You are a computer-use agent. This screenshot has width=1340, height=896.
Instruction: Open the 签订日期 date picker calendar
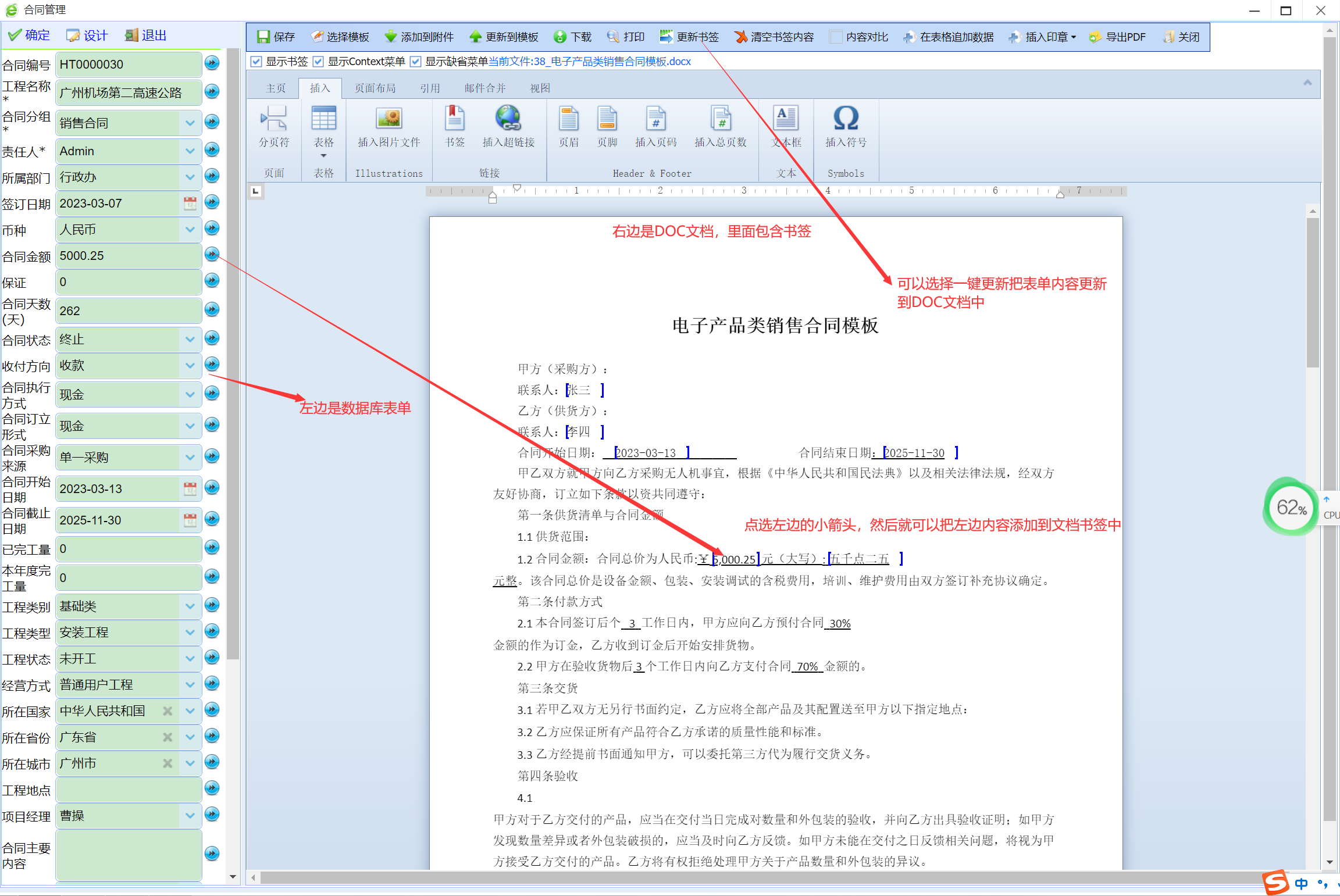(190, 203)
